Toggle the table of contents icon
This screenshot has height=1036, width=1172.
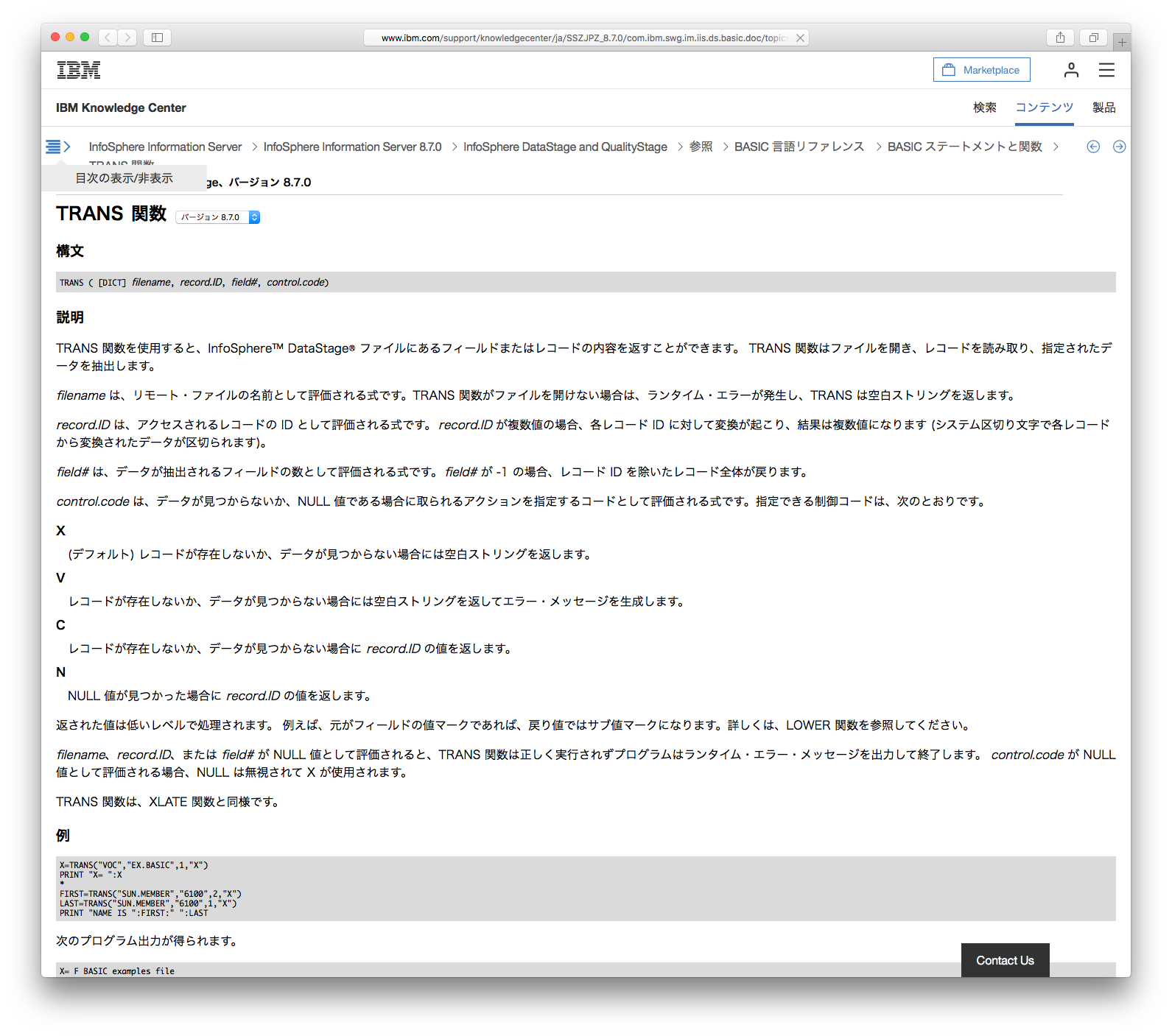click(x=57, y=147)
